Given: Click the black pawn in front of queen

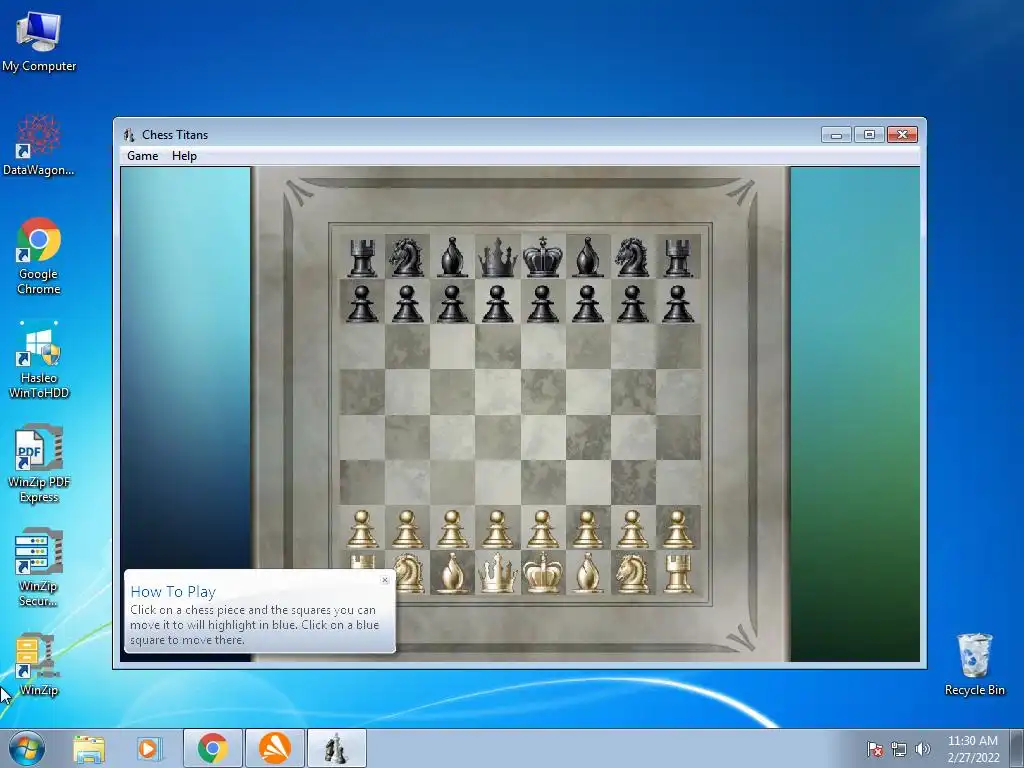Looking at the screenshot, I should 498,304.
